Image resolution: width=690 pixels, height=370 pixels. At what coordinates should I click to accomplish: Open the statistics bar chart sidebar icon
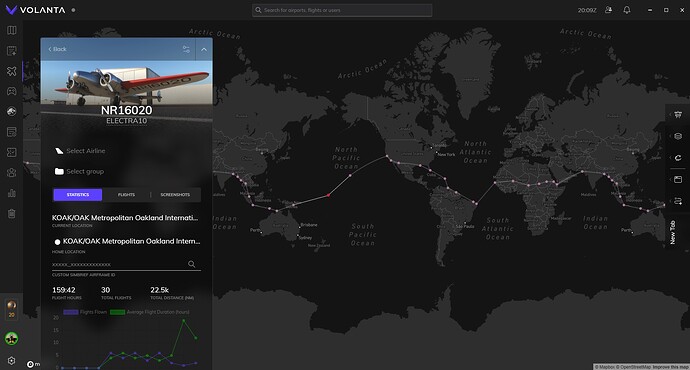[12, 193]
